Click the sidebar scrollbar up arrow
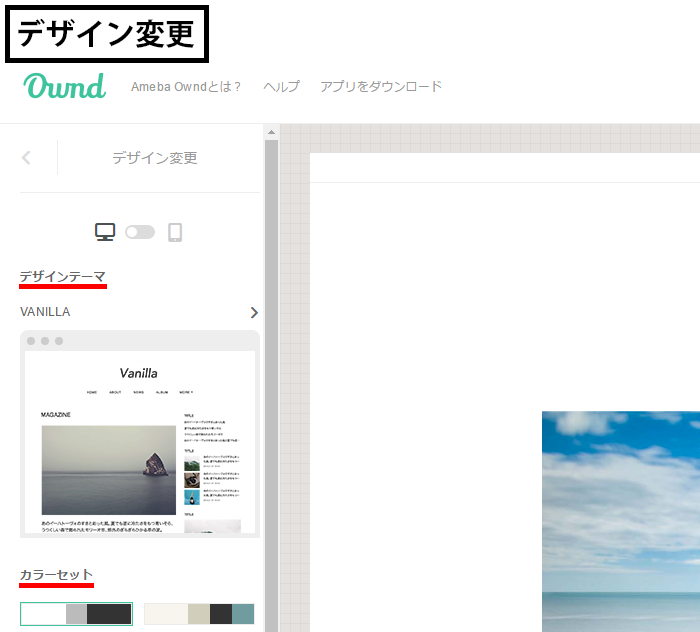Image resolution: width=700 pixels, height=632 pixels. coord(271,132)
